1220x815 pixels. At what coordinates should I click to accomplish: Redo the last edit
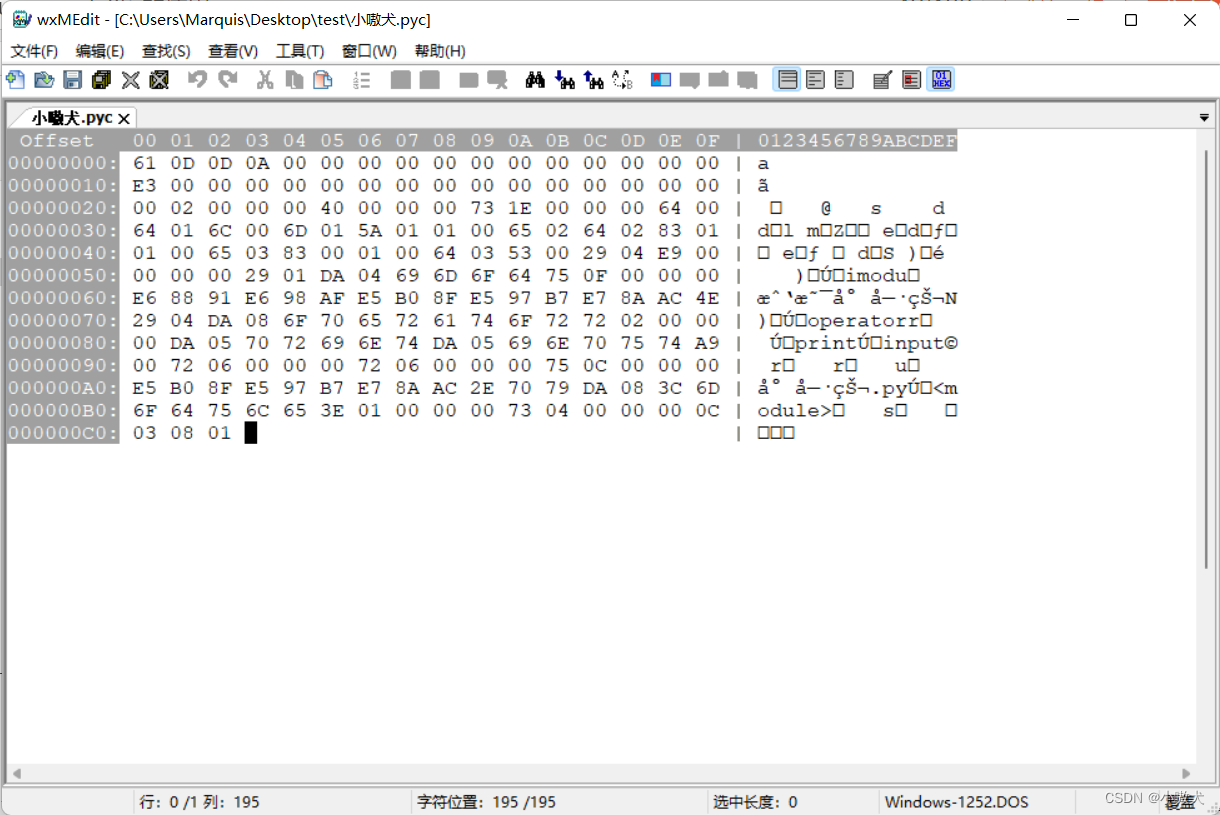tap(227, 80)
